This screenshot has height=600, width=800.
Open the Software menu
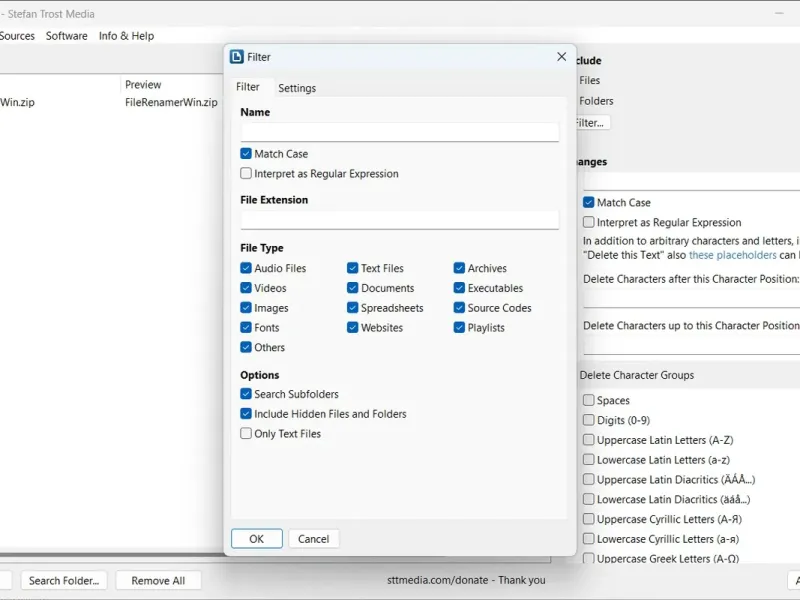pyautogui.click(x=66, y=36)
